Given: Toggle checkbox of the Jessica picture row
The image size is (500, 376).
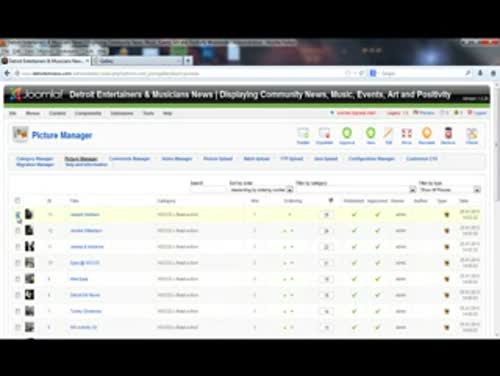Looking at the screenshot, I should click(18, 230).
